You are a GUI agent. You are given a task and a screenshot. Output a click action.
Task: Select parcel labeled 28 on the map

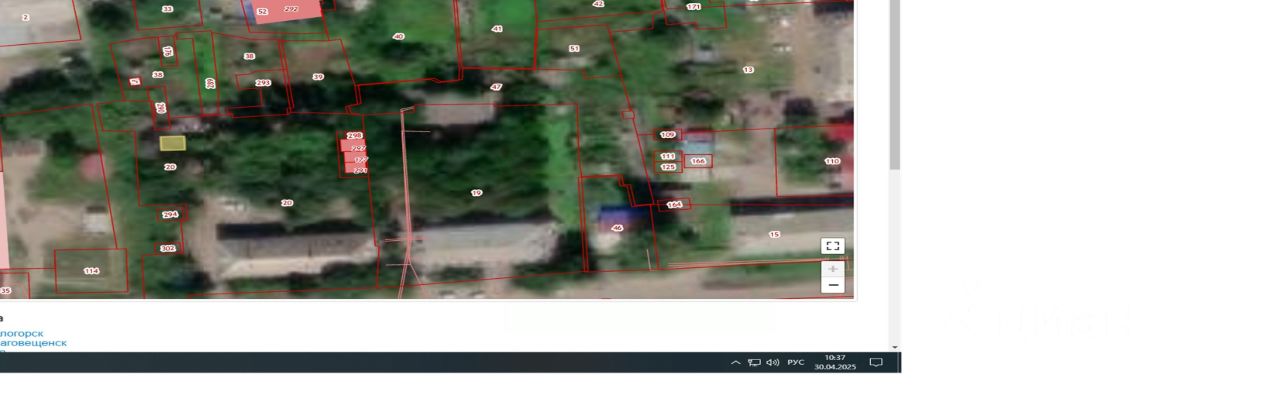click(287, 203)
